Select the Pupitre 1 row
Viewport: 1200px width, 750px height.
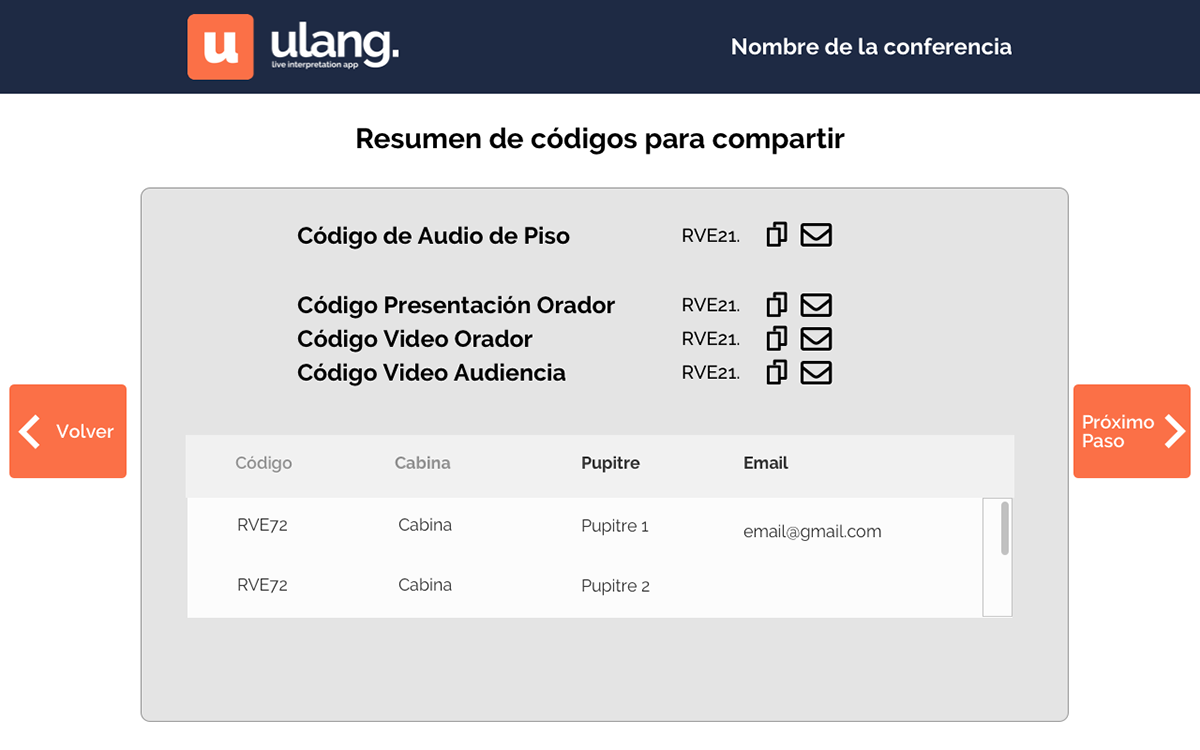tap(585, 527)
